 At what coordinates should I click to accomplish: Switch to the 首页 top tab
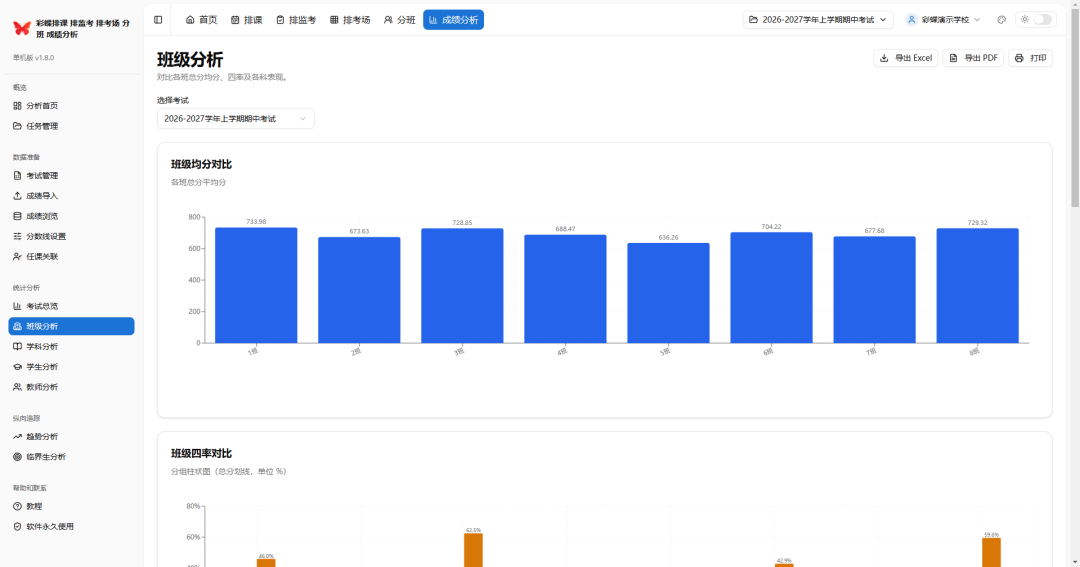[x=201, y=20]
